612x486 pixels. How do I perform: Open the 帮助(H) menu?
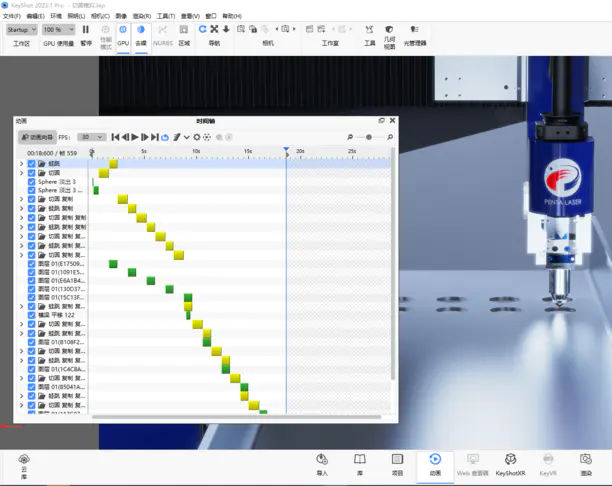(x=231, y=16)
